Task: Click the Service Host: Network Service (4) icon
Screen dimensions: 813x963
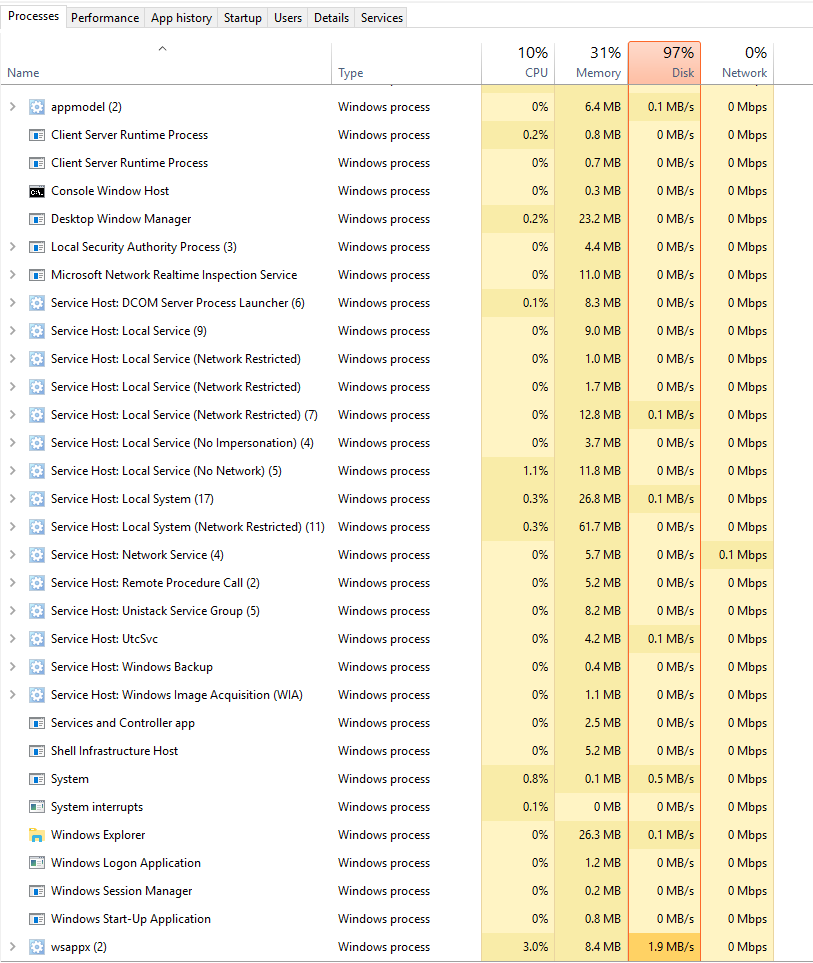Action: tap(37, 555)
